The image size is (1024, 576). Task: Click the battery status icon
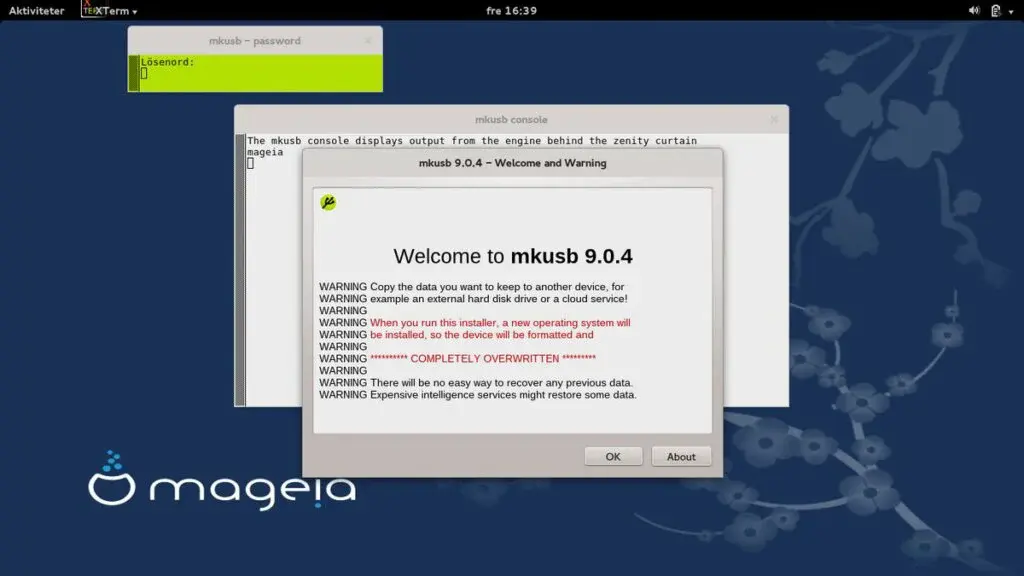tap(996, 10)
